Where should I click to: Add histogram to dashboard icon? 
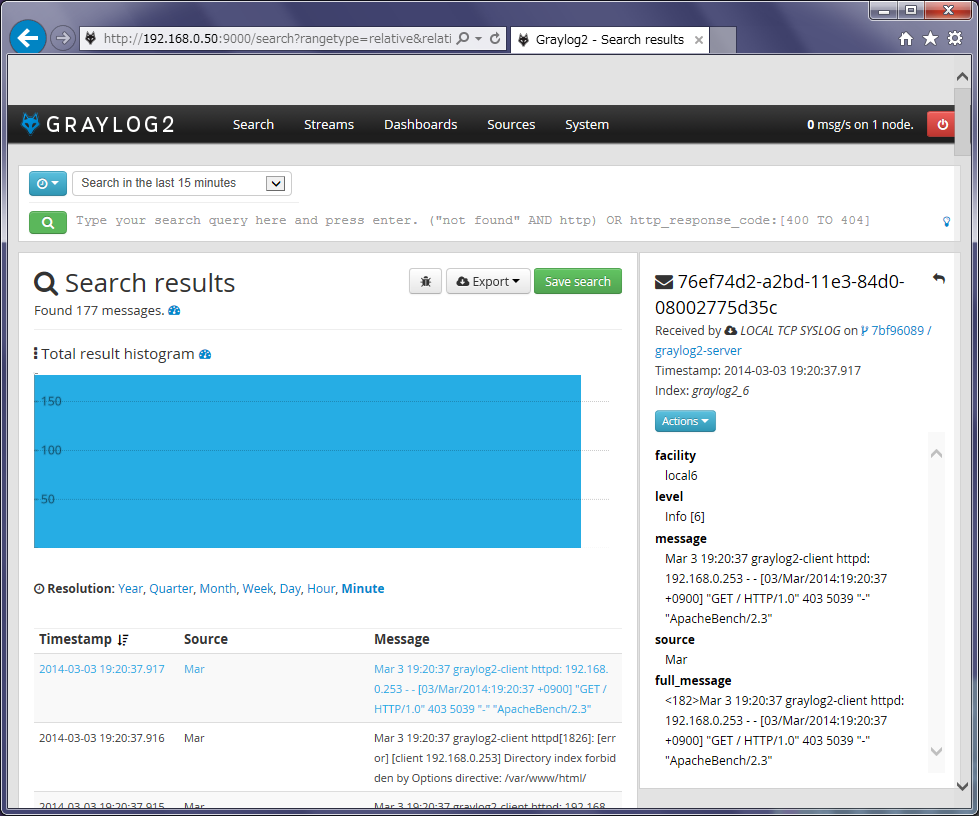(x=205, y=354)
